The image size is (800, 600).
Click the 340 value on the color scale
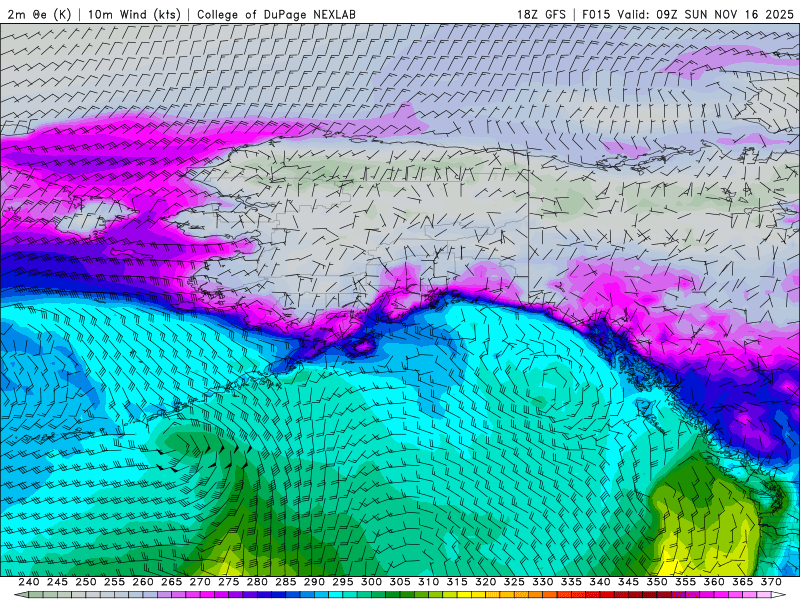click(600, 582)
